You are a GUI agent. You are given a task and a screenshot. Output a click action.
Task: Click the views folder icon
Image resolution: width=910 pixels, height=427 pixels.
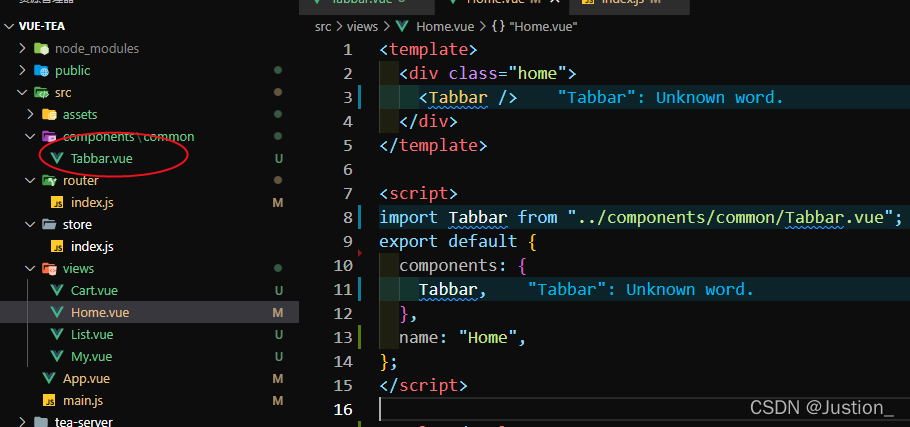49,269
